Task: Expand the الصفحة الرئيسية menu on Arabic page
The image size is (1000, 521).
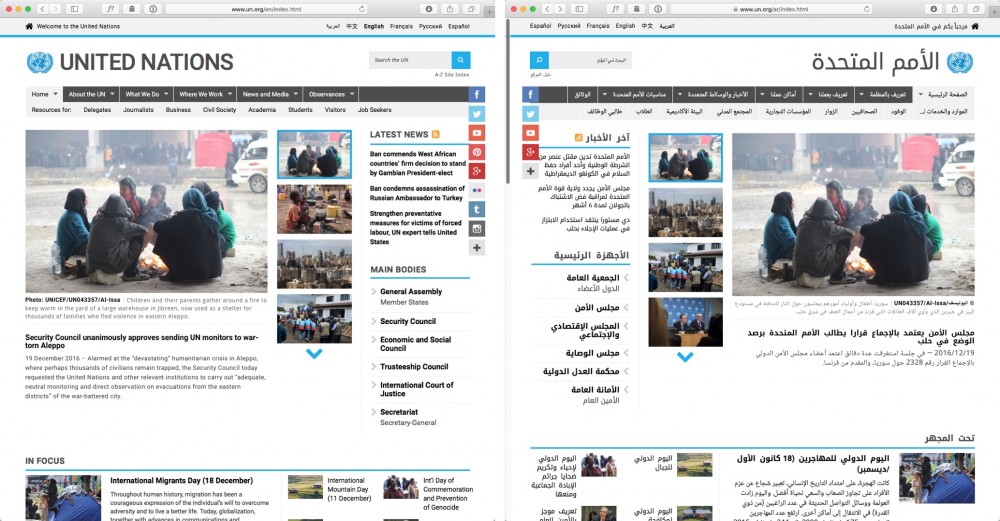Action: (943, 94)
